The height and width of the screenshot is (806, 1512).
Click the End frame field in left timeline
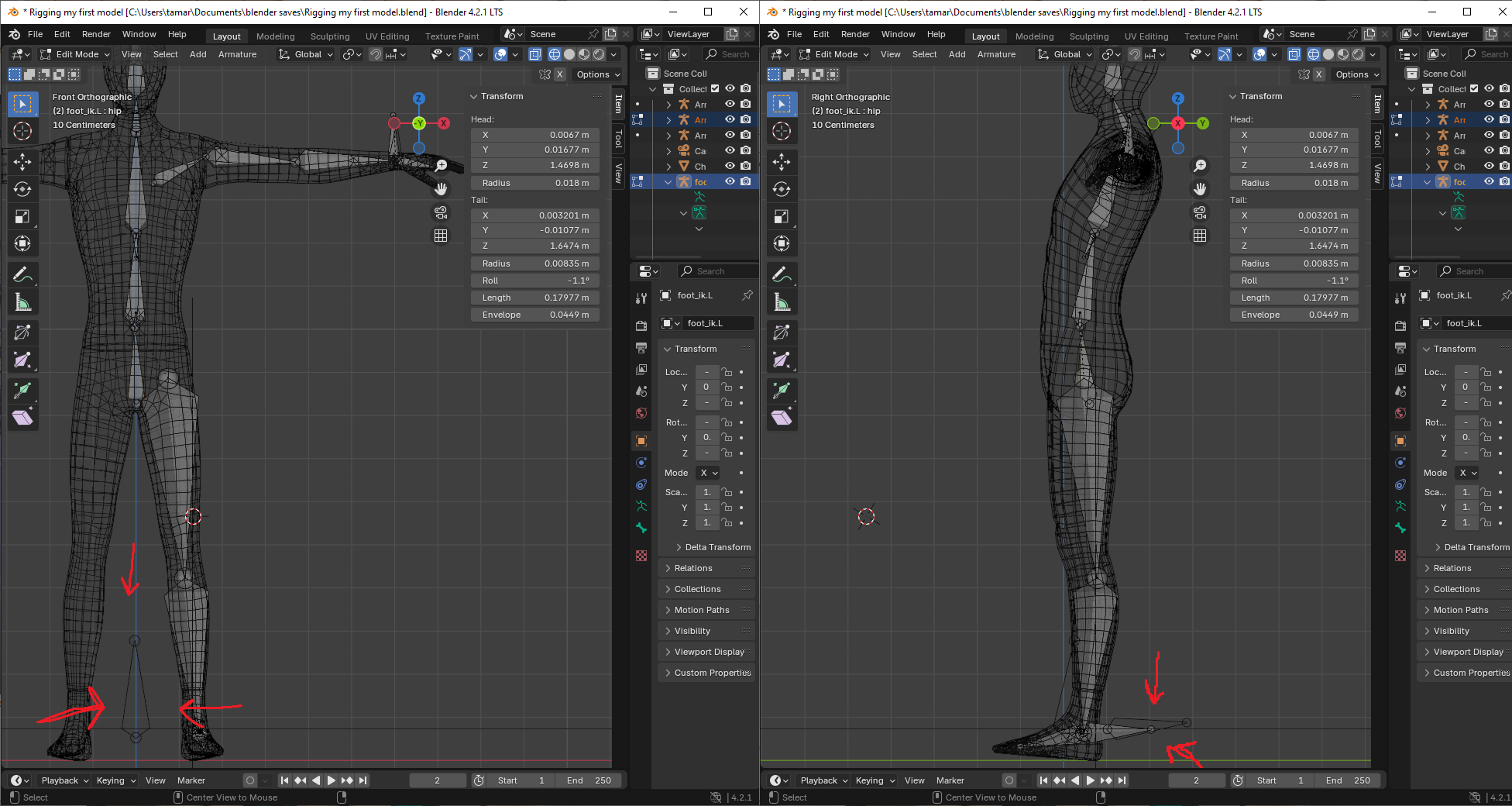589,780
